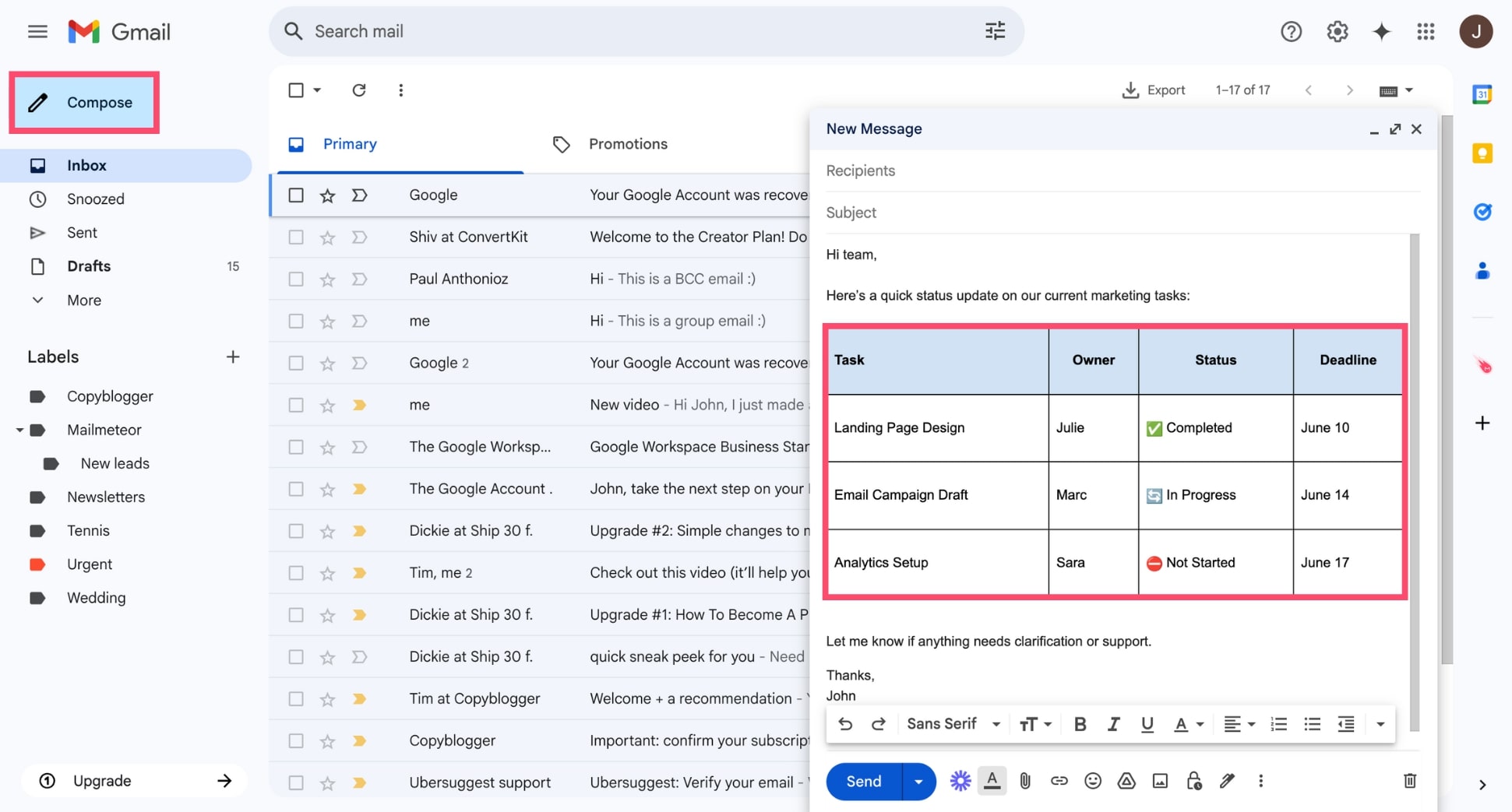Image resolution: width=1512 pixels, height=812 pixels.
Task: Click the Export button
Action: point(1154,90)
